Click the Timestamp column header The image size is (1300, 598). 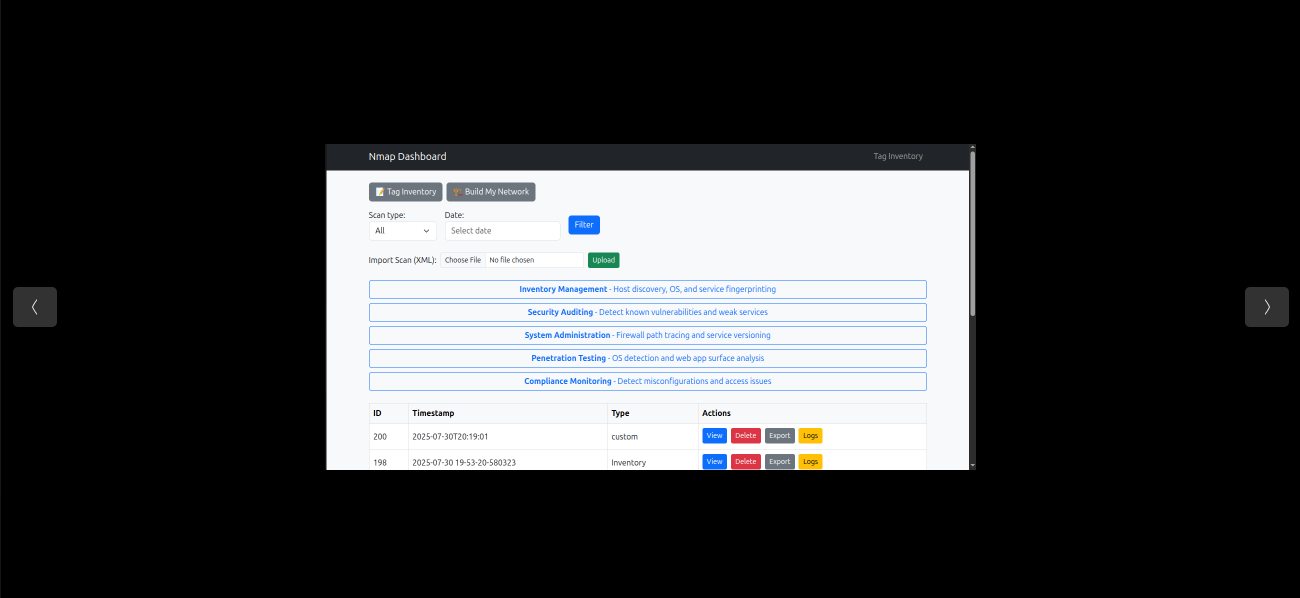click(x=508, y=413)
